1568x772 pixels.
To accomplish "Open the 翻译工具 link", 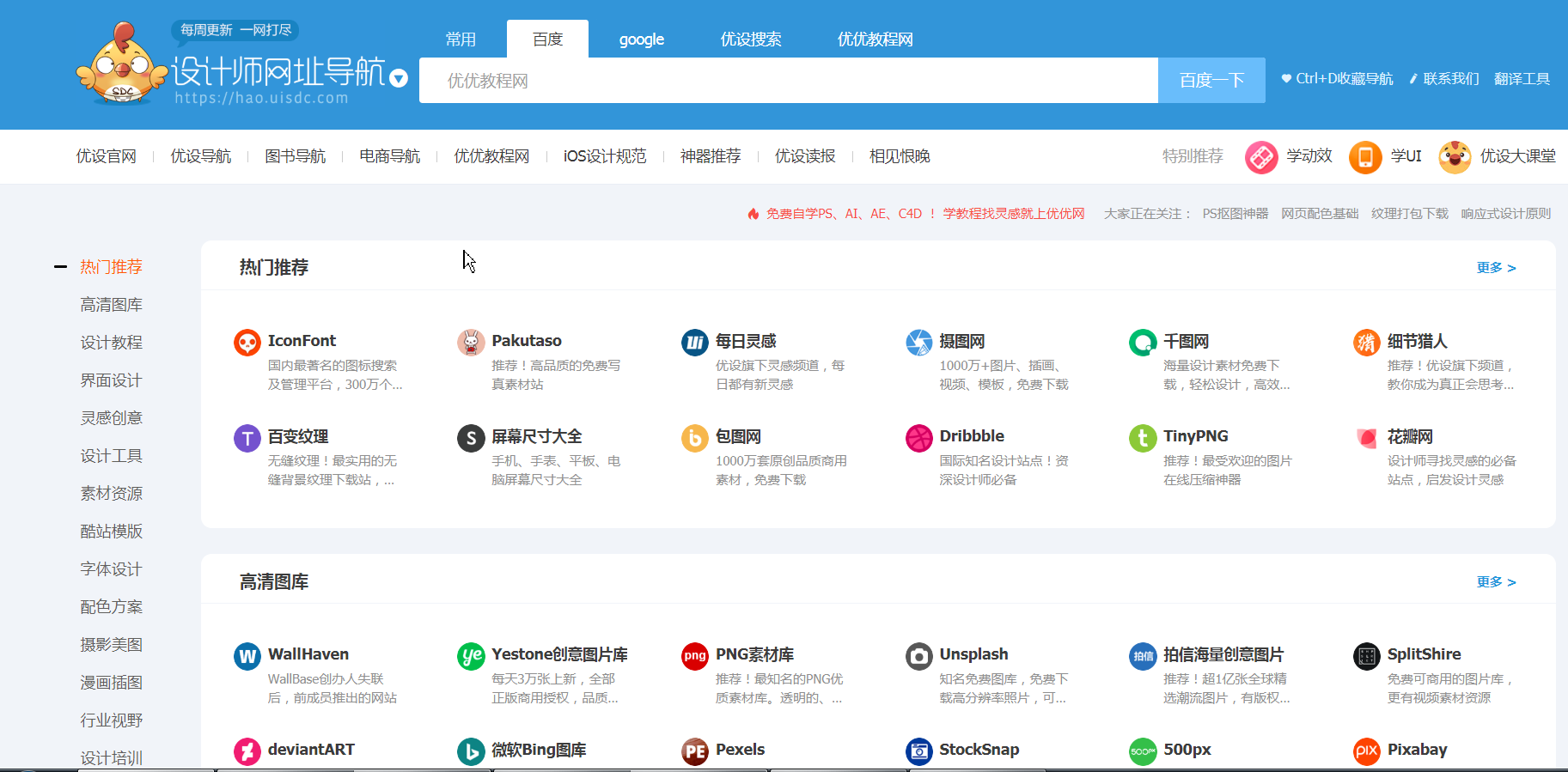I will (1522, 79).
